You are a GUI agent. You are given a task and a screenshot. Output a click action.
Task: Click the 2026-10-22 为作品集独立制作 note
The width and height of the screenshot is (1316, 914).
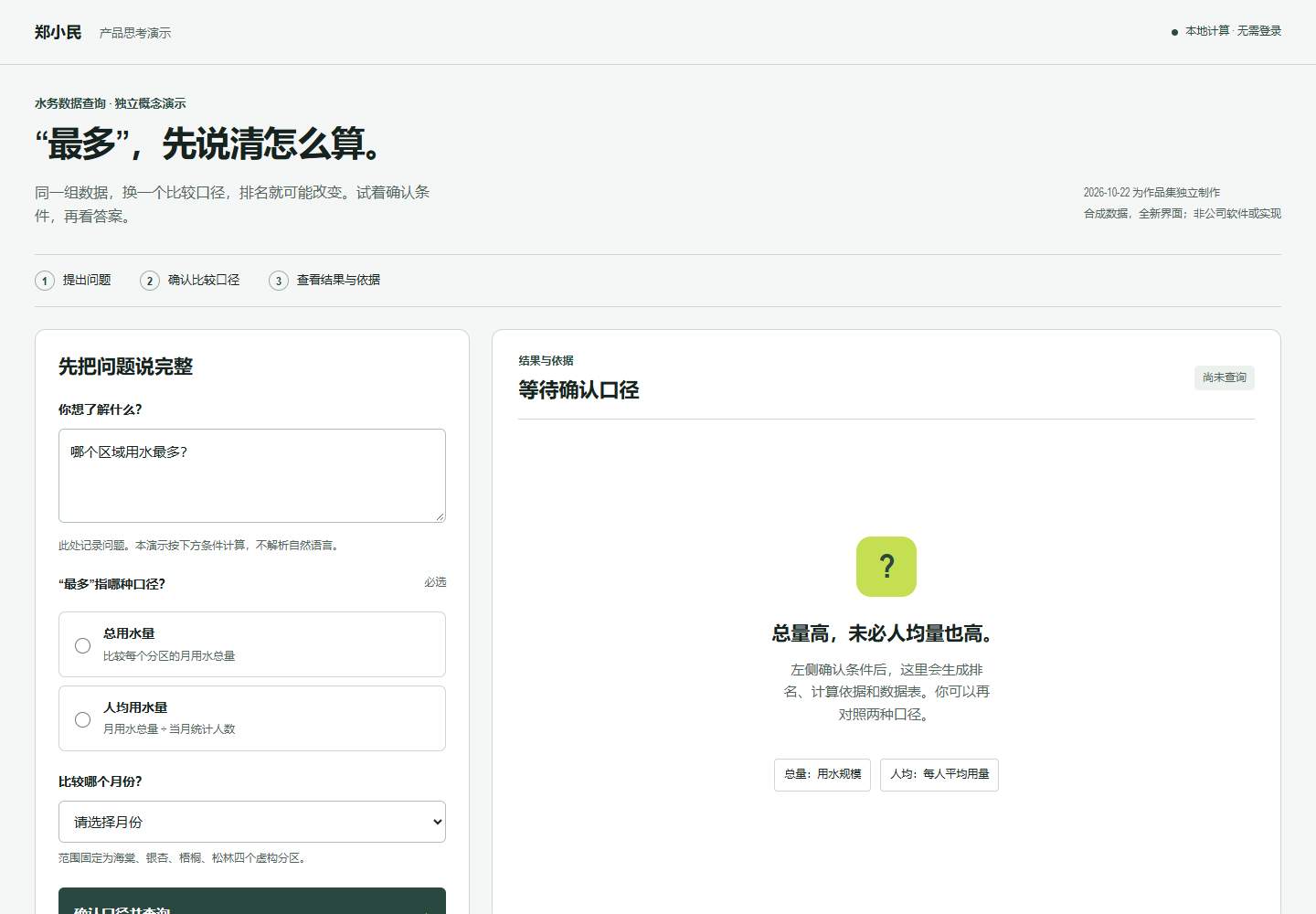tap(1151, 193)
